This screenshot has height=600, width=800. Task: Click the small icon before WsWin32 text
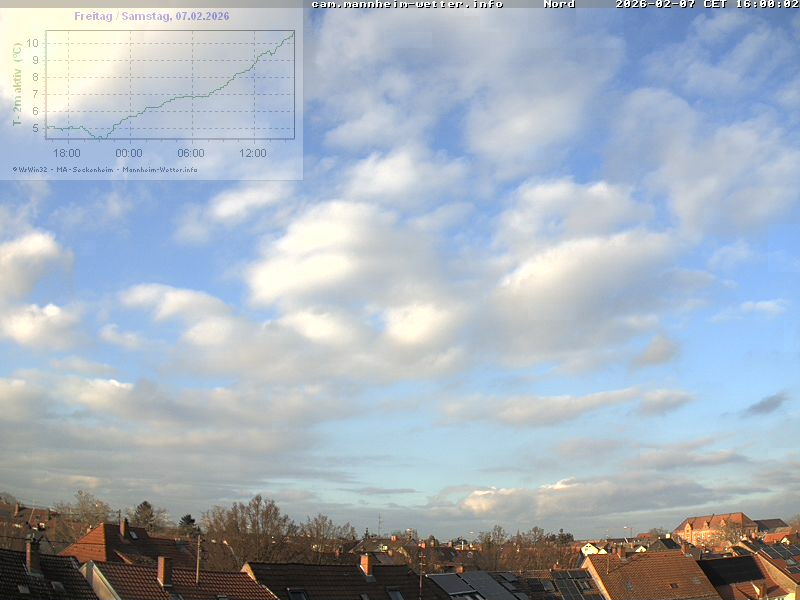[15, 169]
